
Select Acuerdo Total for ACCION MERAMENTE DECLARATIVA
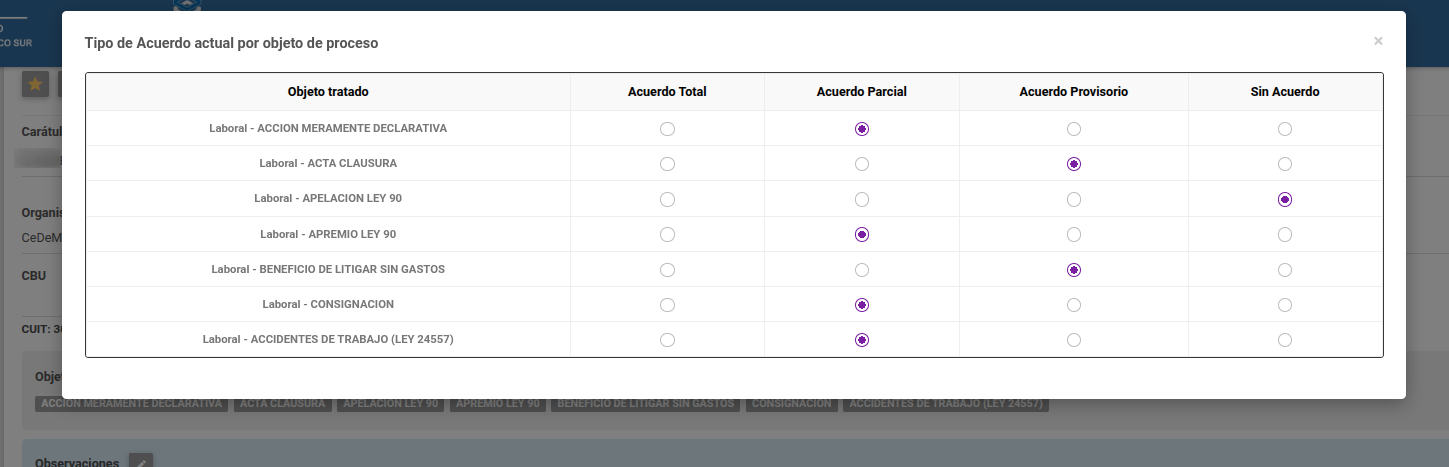tap(667, 129)
